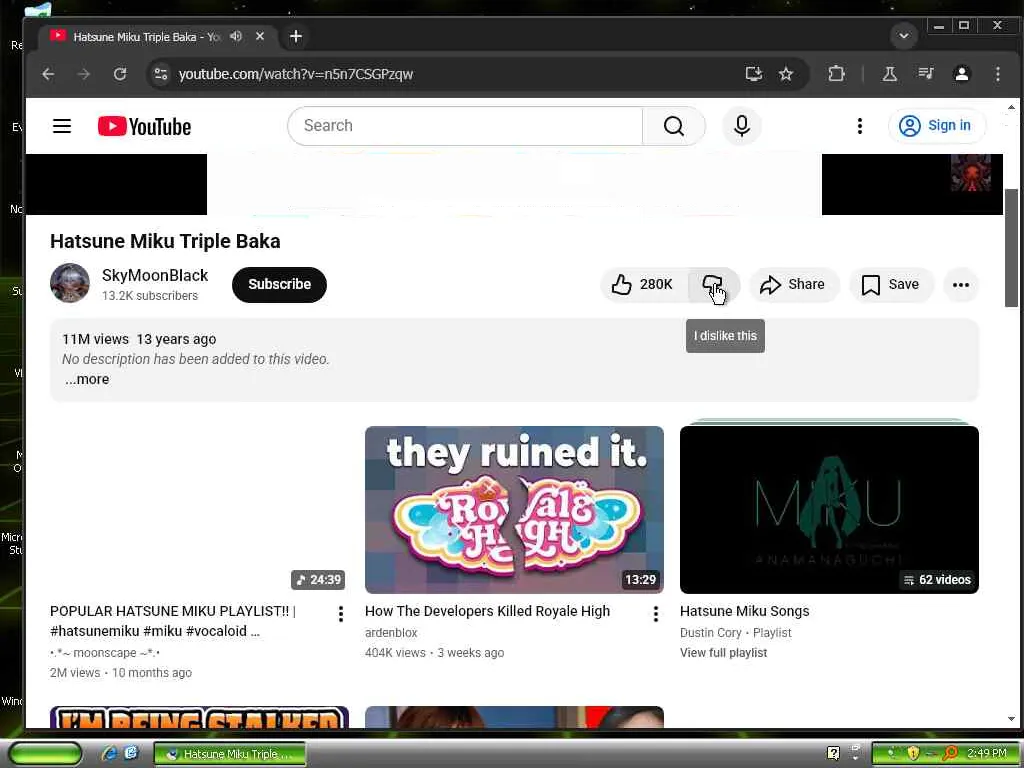Open the Windows Start button
This screenshot has width=1024, height=768.
tap(45, 753)
